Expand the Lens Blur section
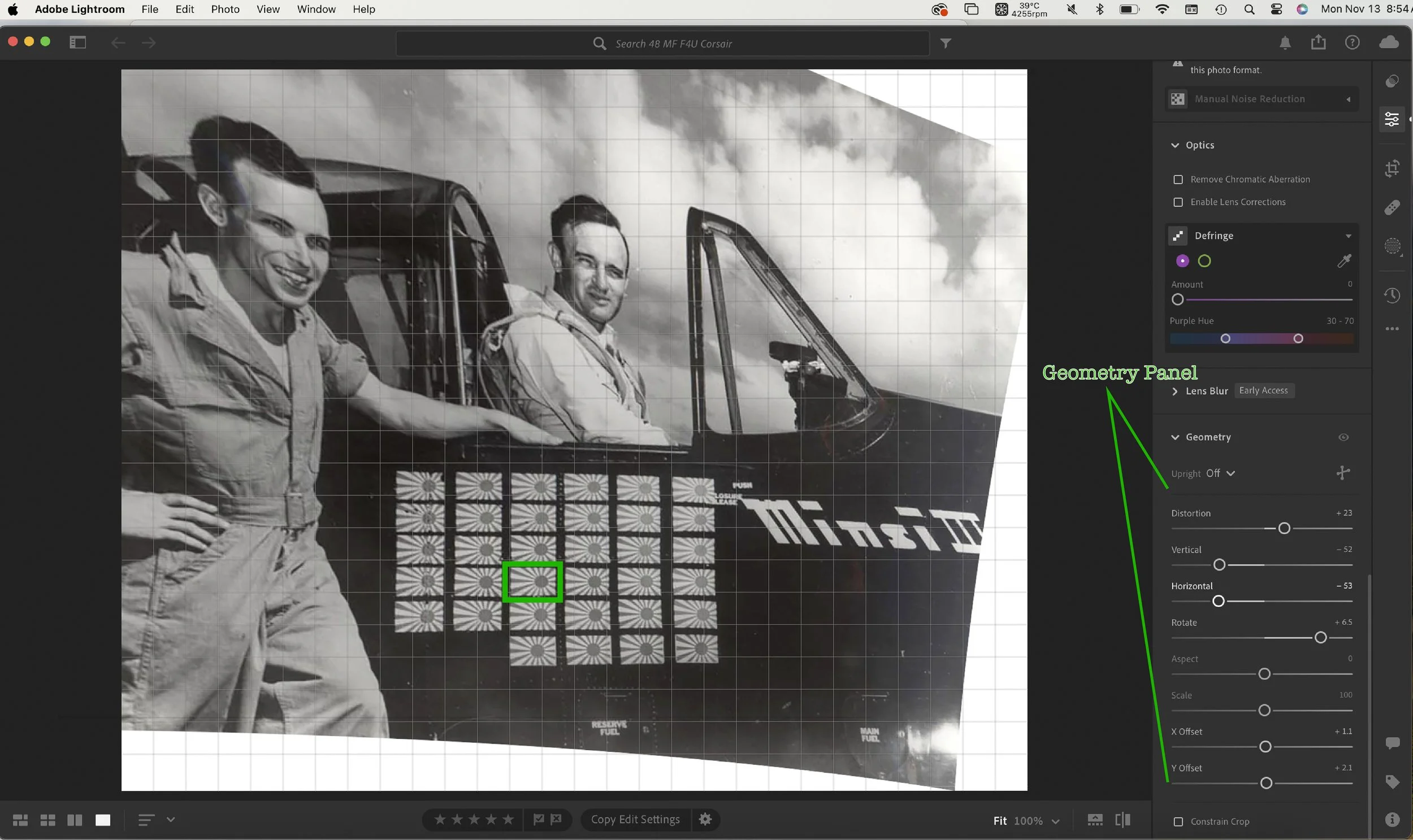 [1174, 391]
